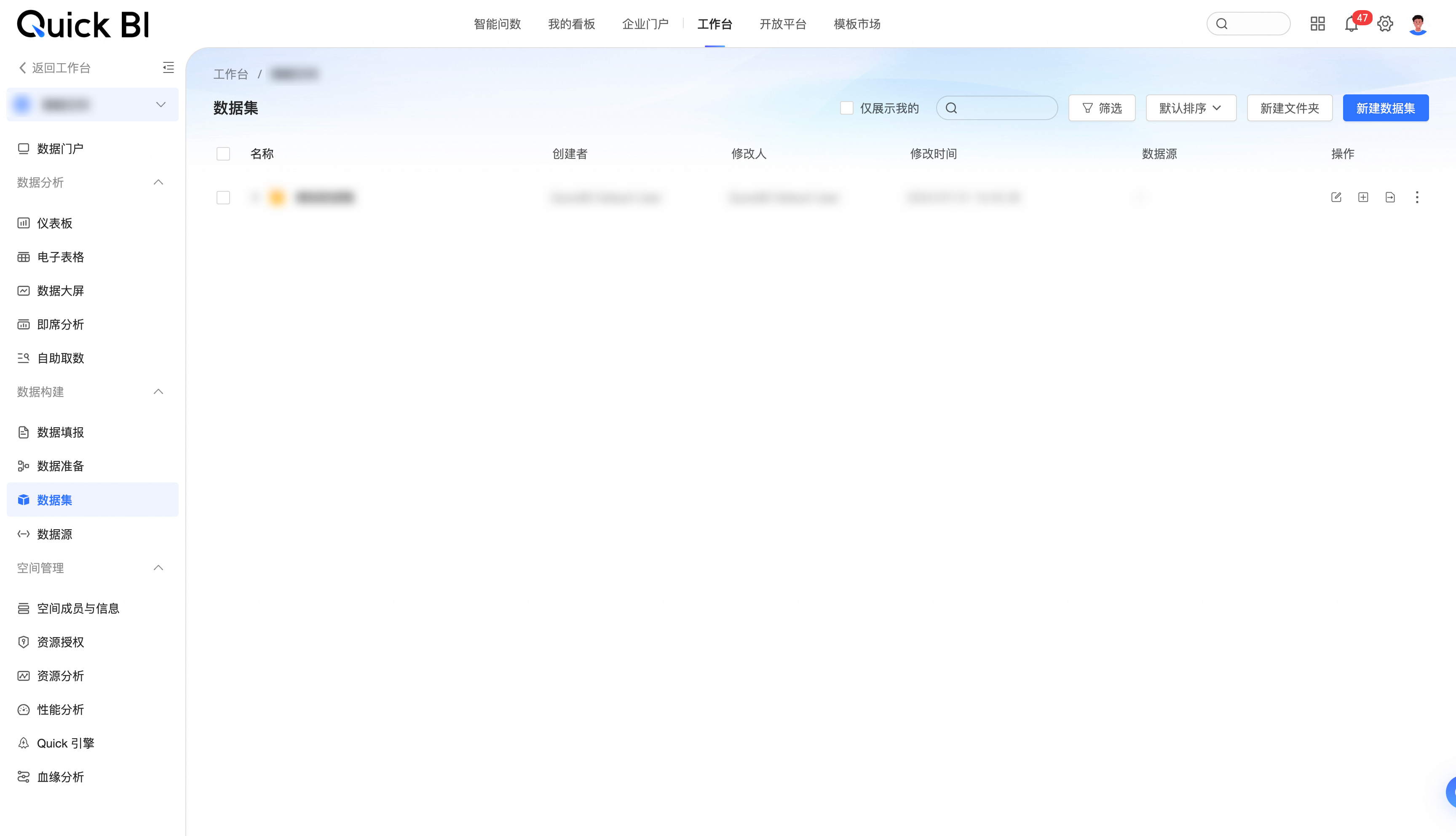Click the dataset search input field
This screenshot has width=1456, height=836.
(x=1004, y=108)
